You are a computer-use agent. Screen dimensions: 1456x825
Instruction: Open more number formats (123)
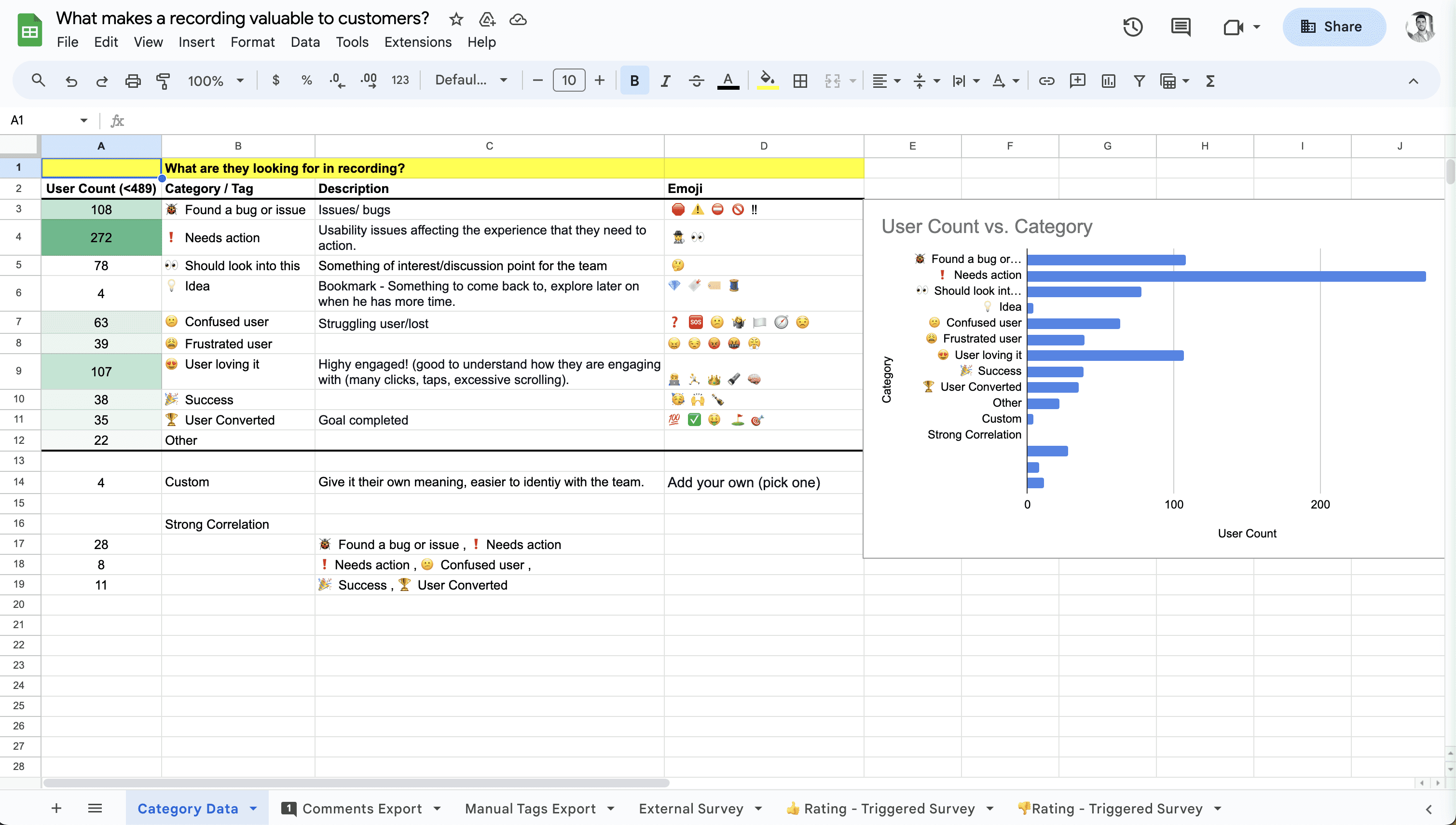(x=400, y=81)
